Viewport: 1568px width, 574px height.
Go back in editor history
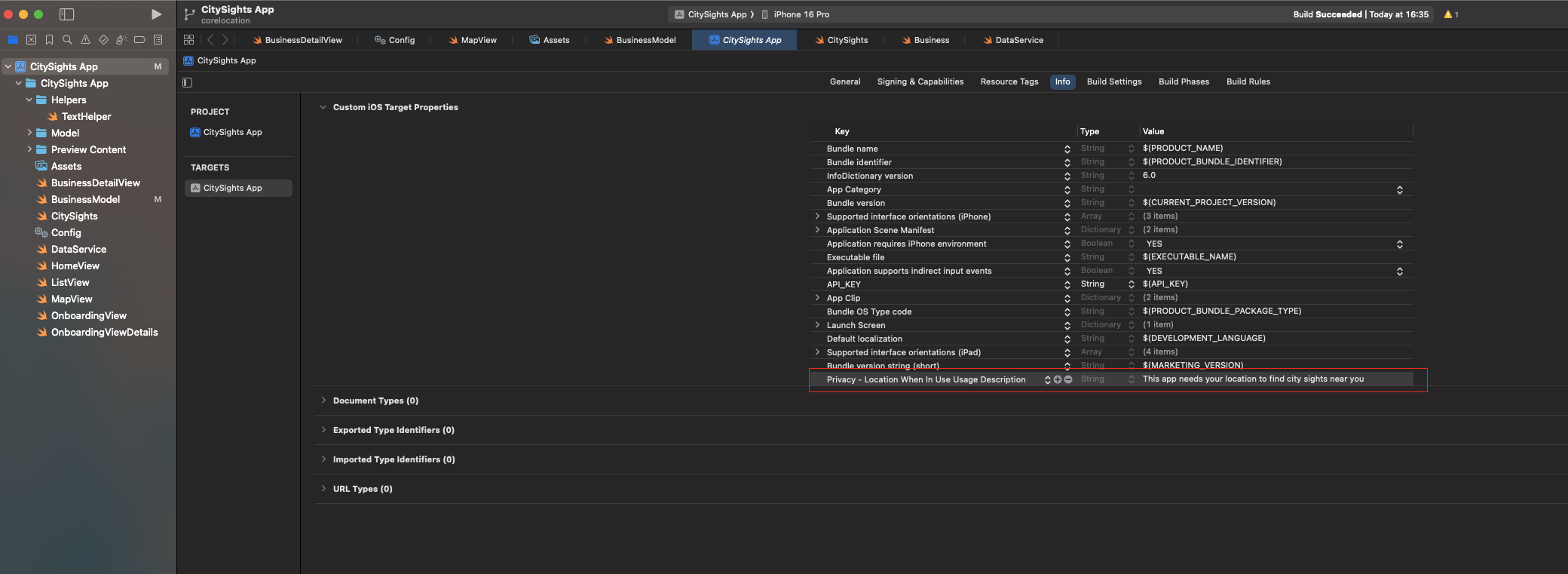coord(210,40)
